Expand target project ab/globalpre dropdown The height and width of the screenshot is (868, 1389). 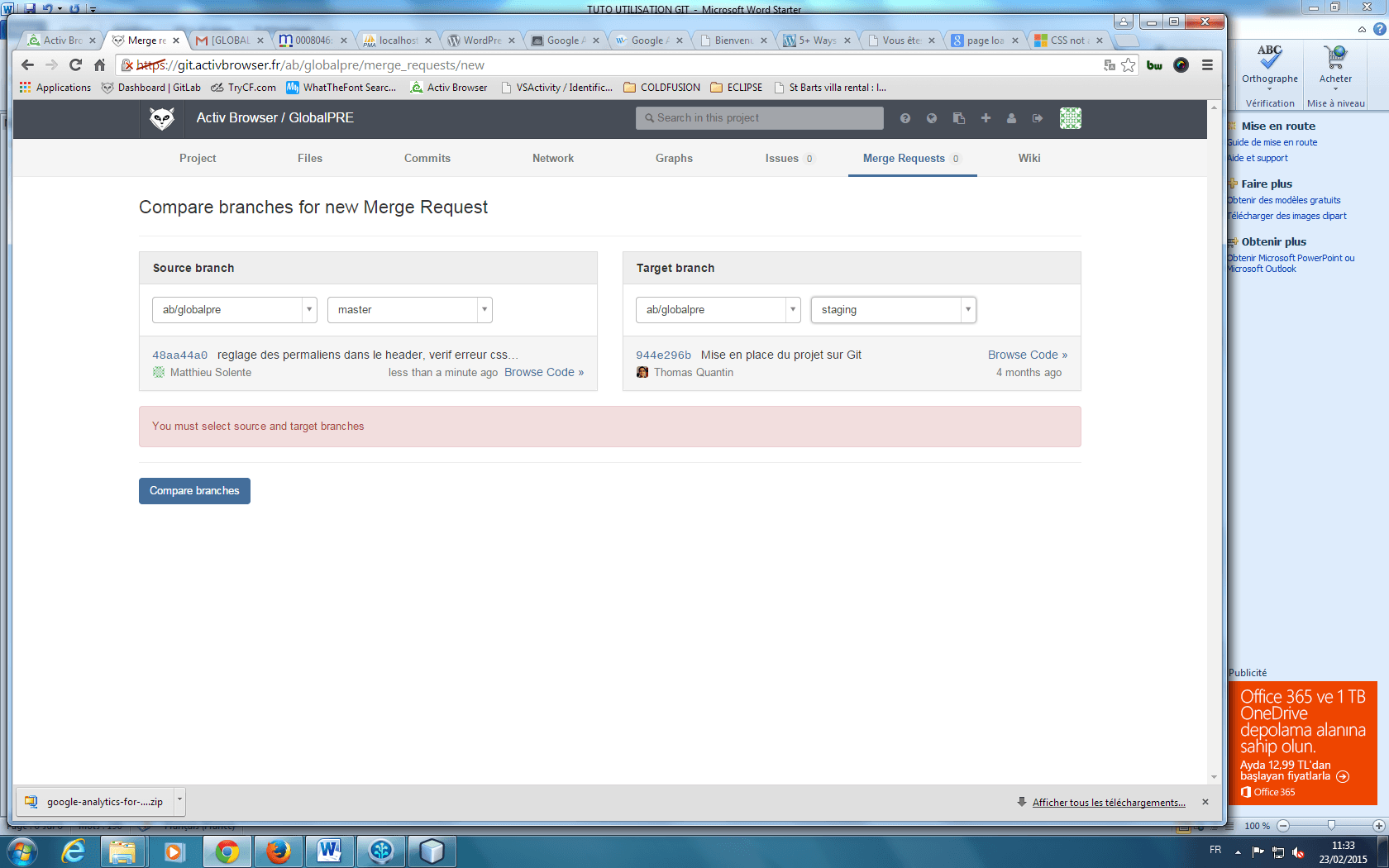[x=718, y=310]
